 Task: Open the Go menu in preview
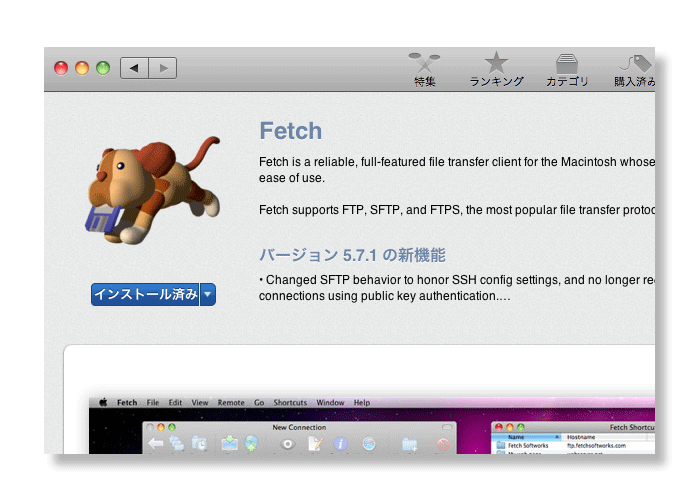[x=259, y=403]
